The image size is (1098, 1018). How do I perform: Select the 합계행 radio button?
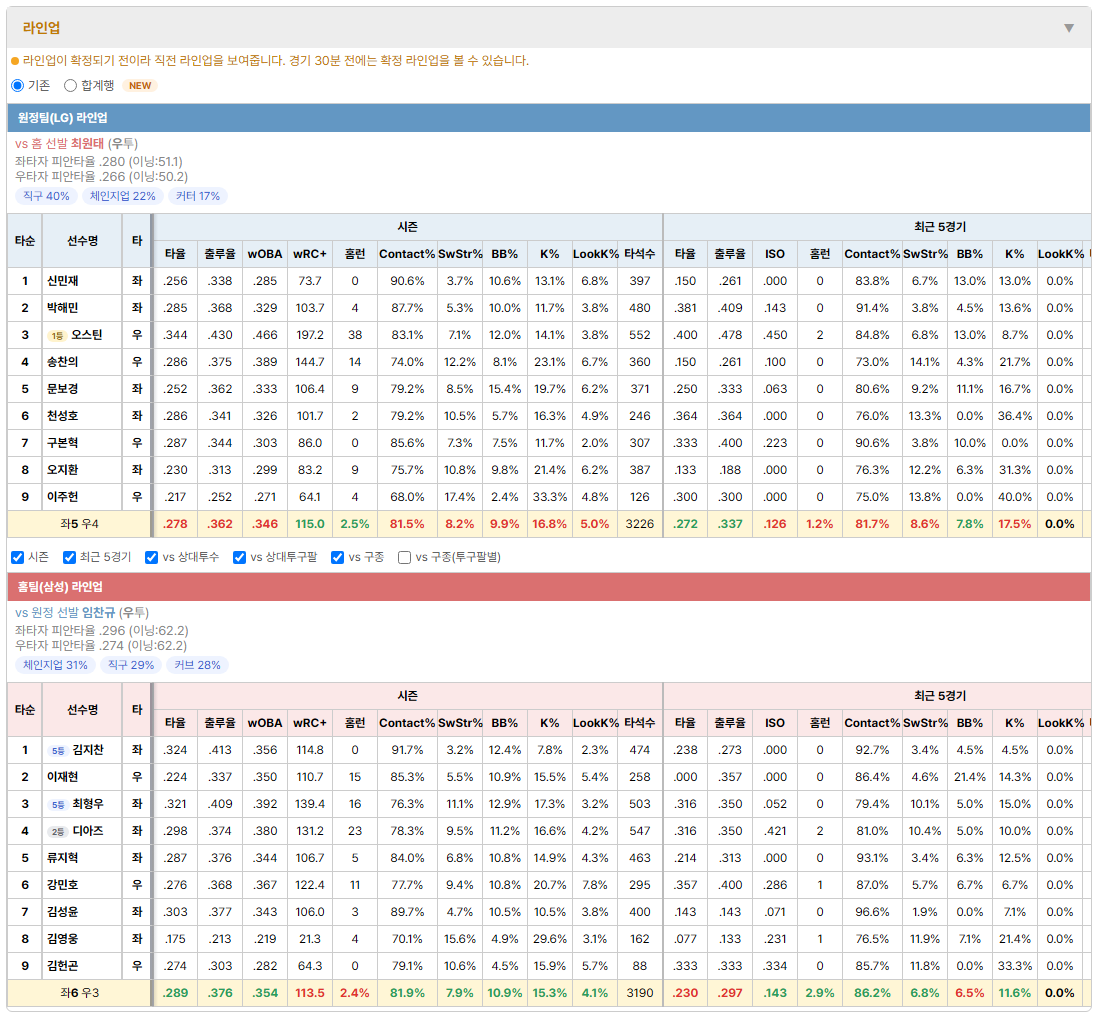[x=70, y=85]
